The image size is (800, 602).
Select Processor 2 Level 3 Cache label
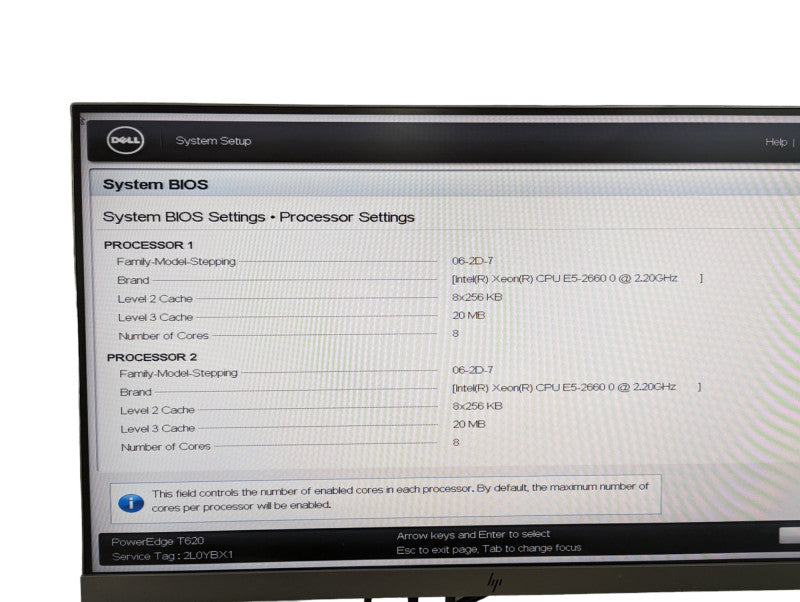[158, 429]
